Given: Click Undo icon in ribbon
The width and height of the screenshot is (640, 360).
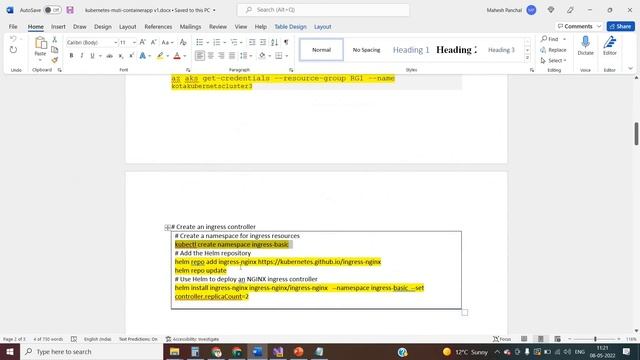Looking at the screenshot, I should pyautogui.click(x=13, y=39).
